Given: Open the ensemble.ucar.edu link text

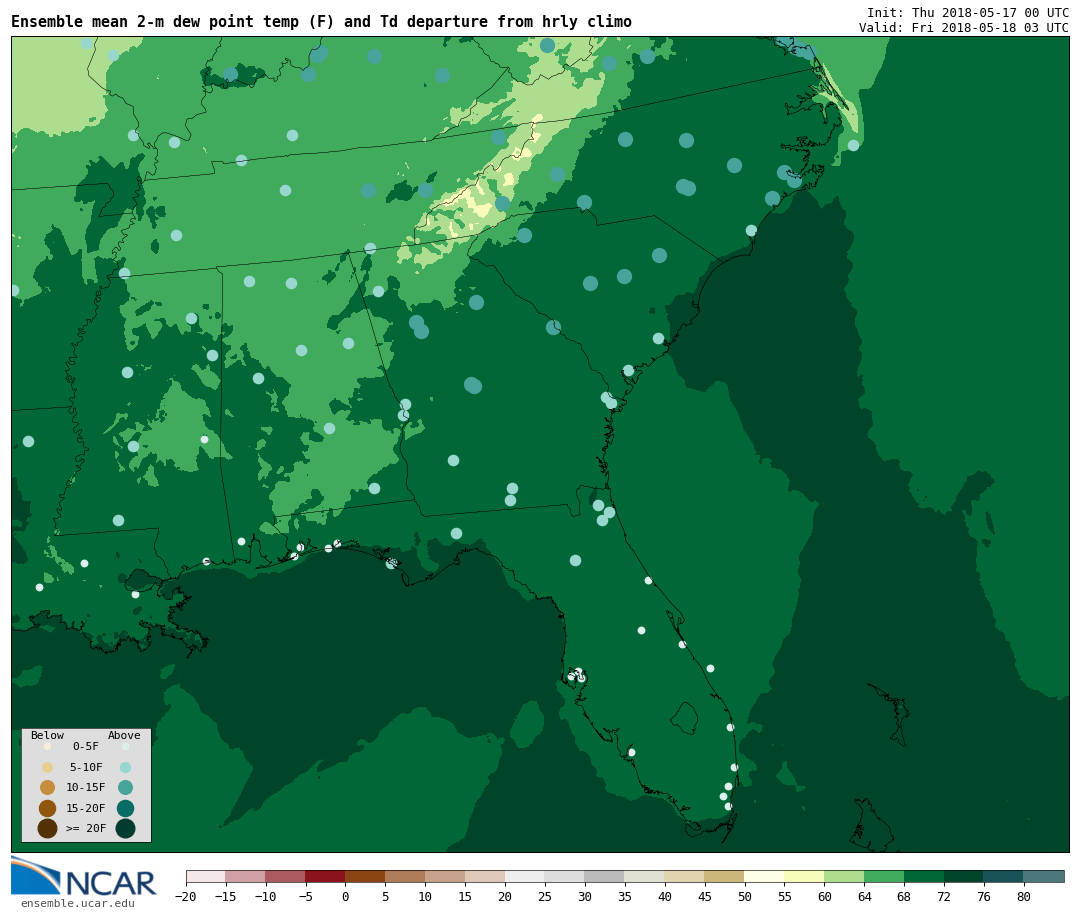Looking at the screenshot, I should pyautogui.click(x=78, y=903).
